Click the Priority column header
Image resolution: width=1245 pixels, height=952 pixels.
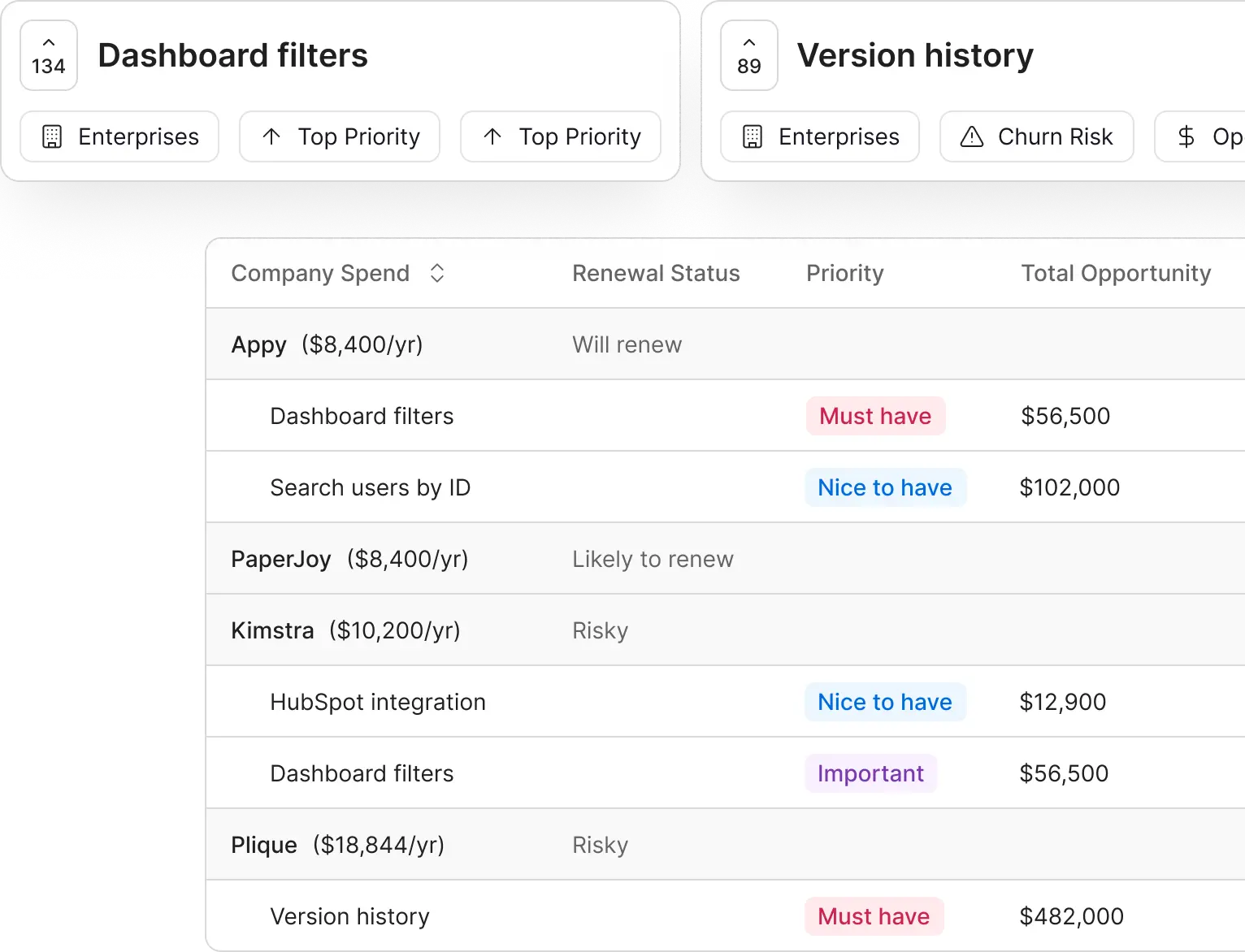point(844,273)
